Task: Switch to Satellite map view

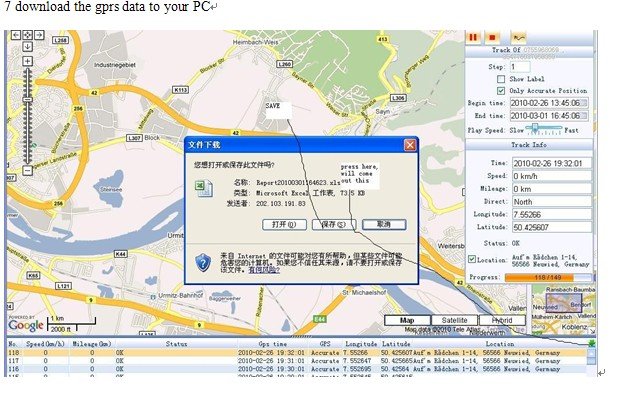Action: point(455,320)
